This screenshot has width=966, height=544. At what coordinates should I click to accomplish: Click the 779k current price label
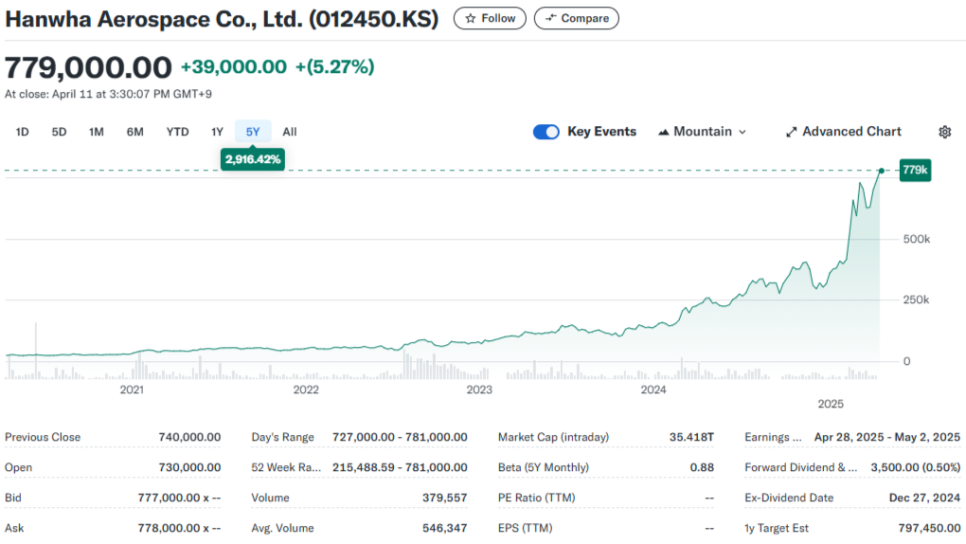pyautogui.click(x=915, y=170)
